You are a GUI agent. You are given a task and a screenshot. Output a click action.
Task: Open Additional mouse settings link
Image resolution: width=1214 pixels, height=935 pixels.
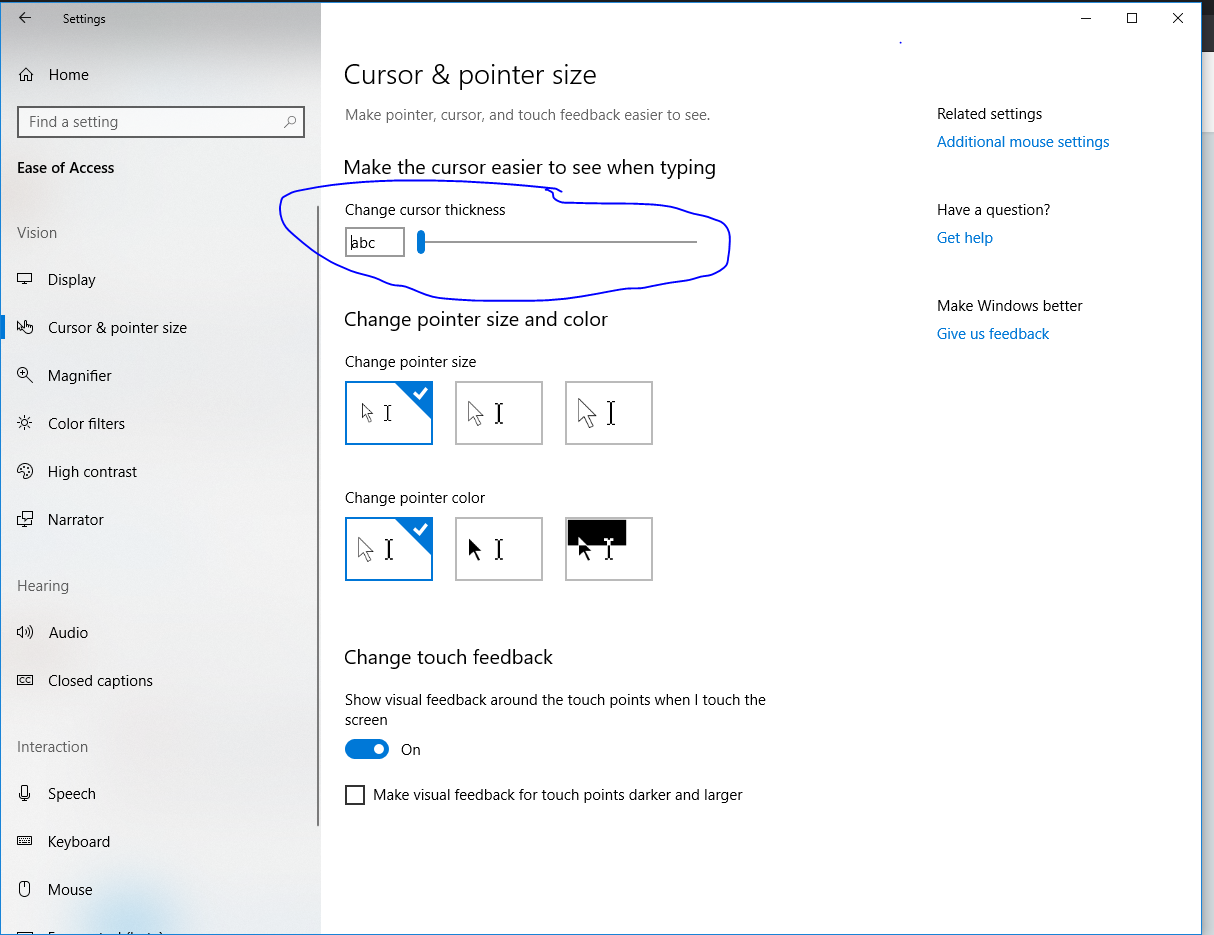[x=1023, y=142]
